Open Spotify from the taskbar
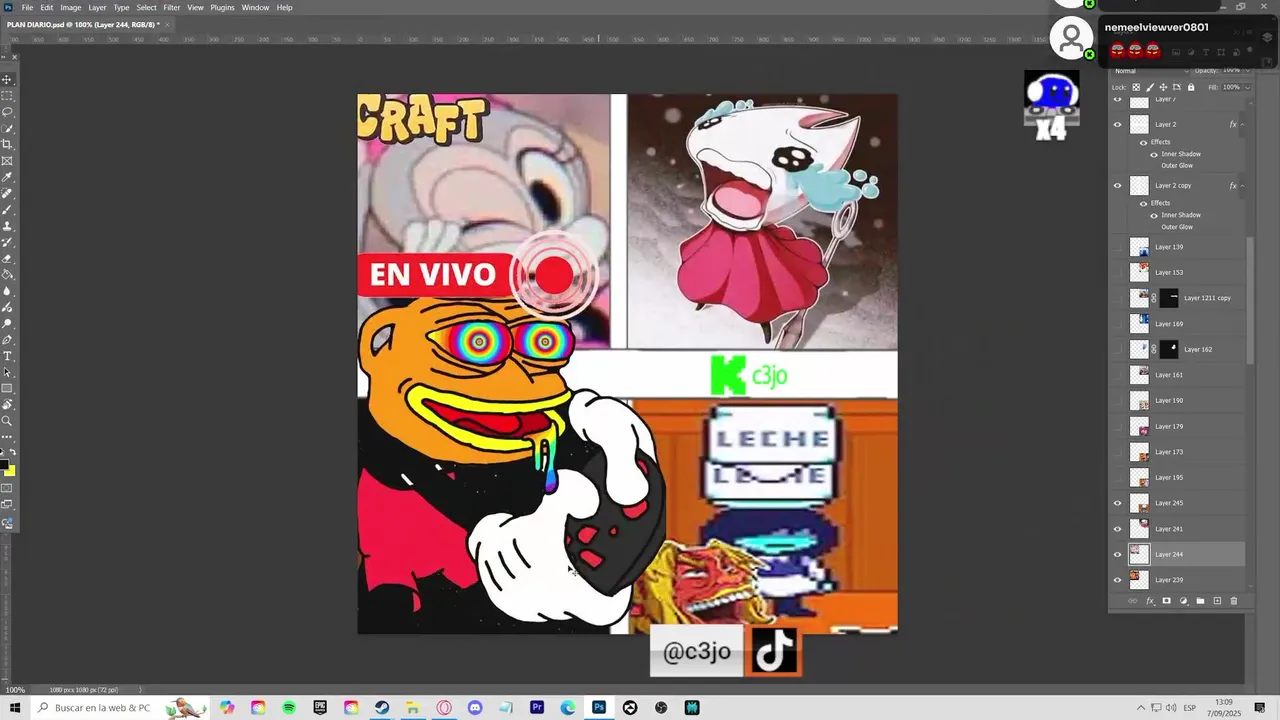 point(289,708)
